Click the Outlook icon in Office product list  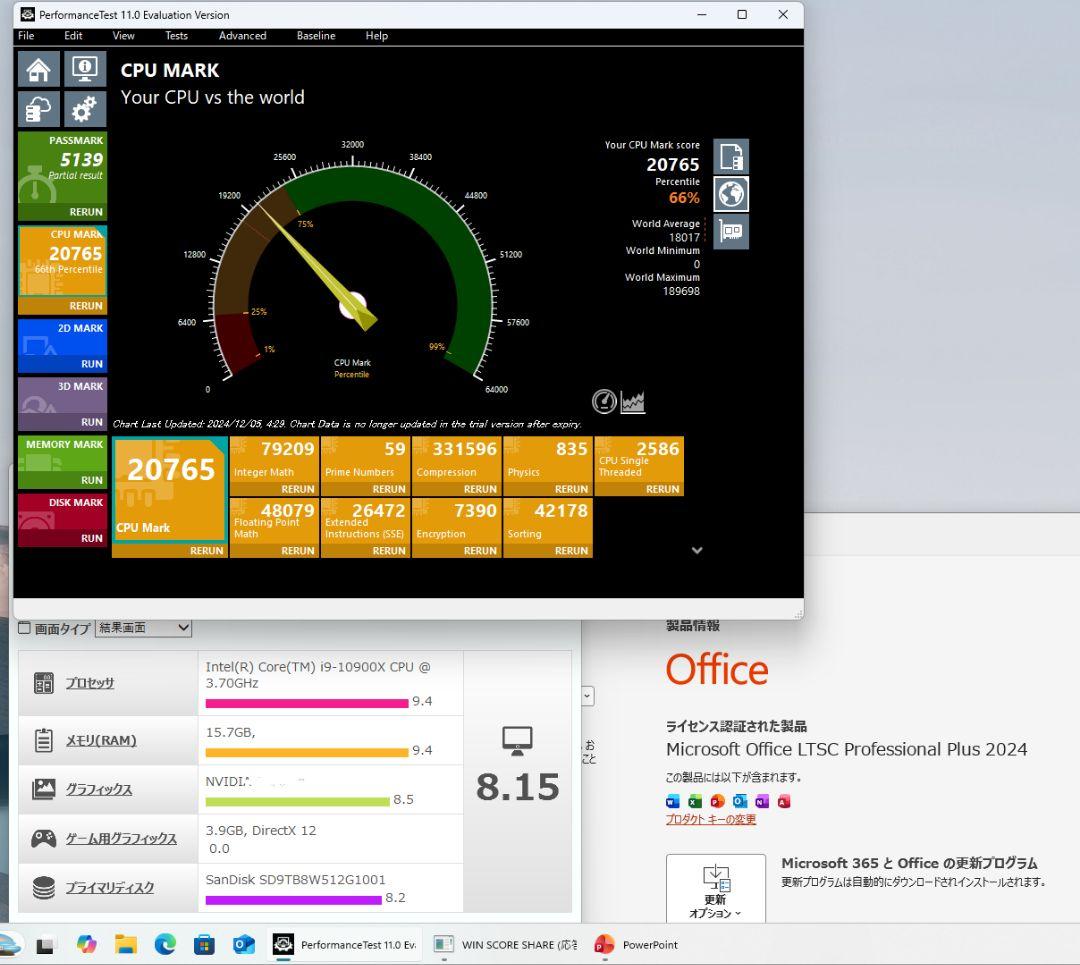[x=740, y=801]
